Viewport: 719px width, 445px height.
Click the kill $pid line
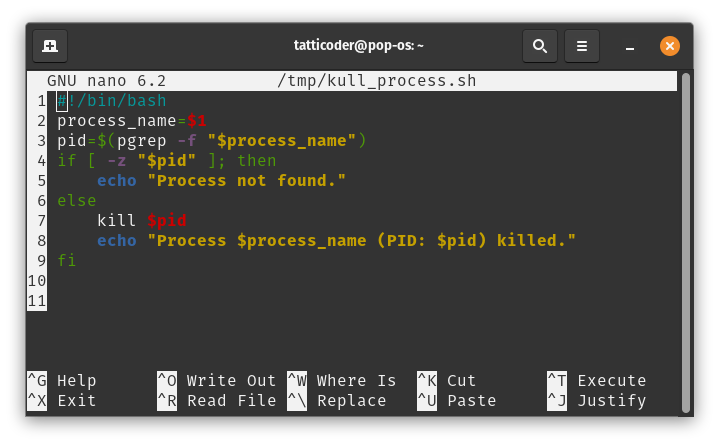pyautogui.click(x=141, y=221)
